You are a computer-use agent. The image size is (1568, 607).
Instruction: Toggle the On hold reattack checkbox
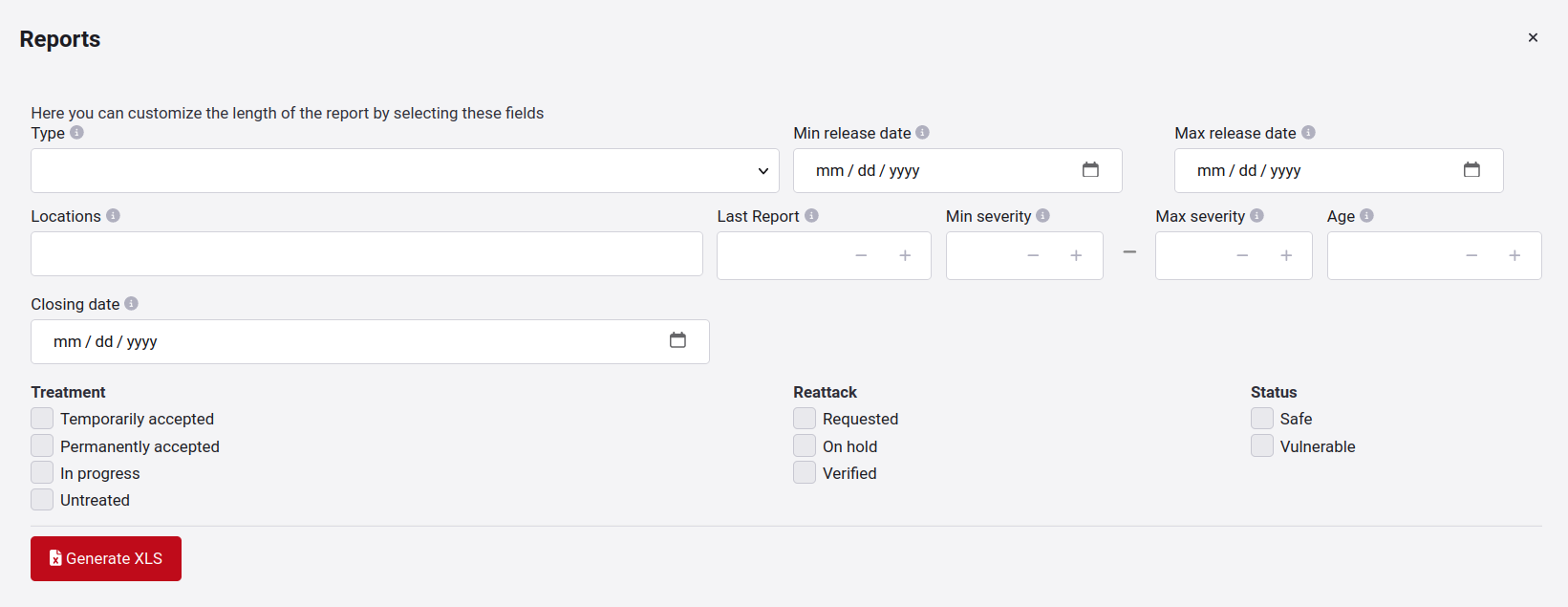(x=805, y=445)
